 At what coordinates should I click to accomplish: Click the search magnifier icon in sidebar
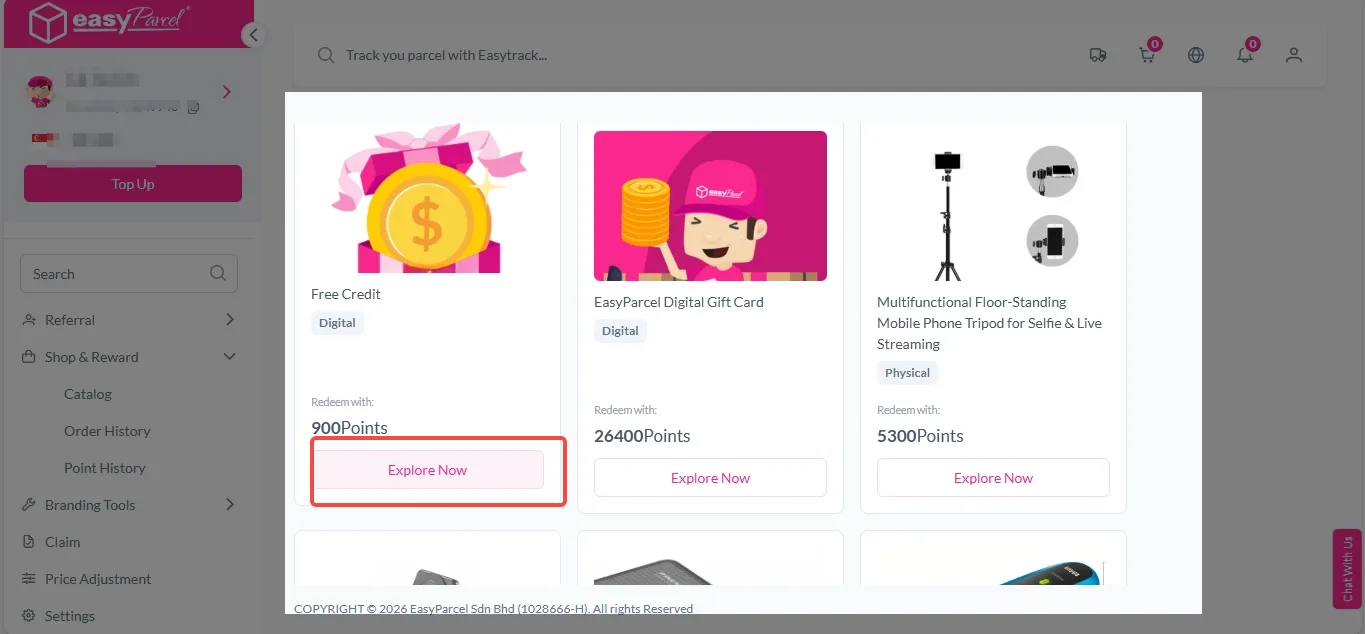coord(218,273)
